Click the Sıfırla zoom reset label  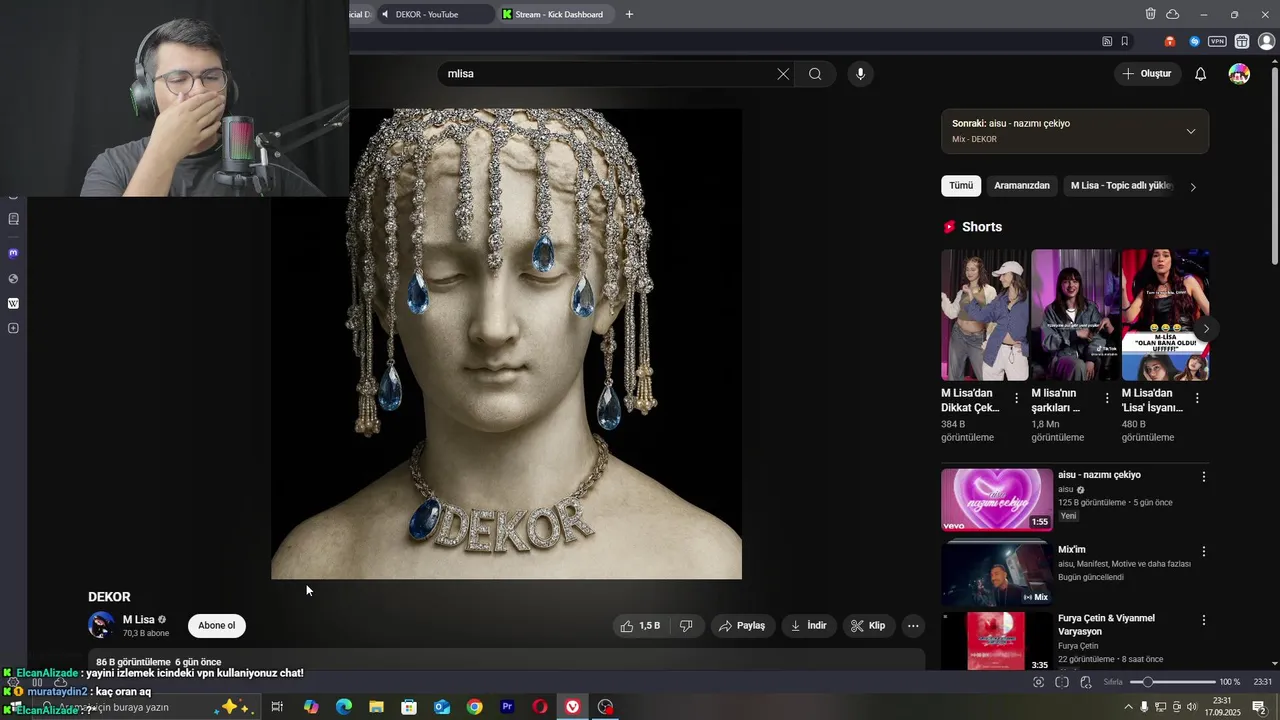tap(1113, 682)
